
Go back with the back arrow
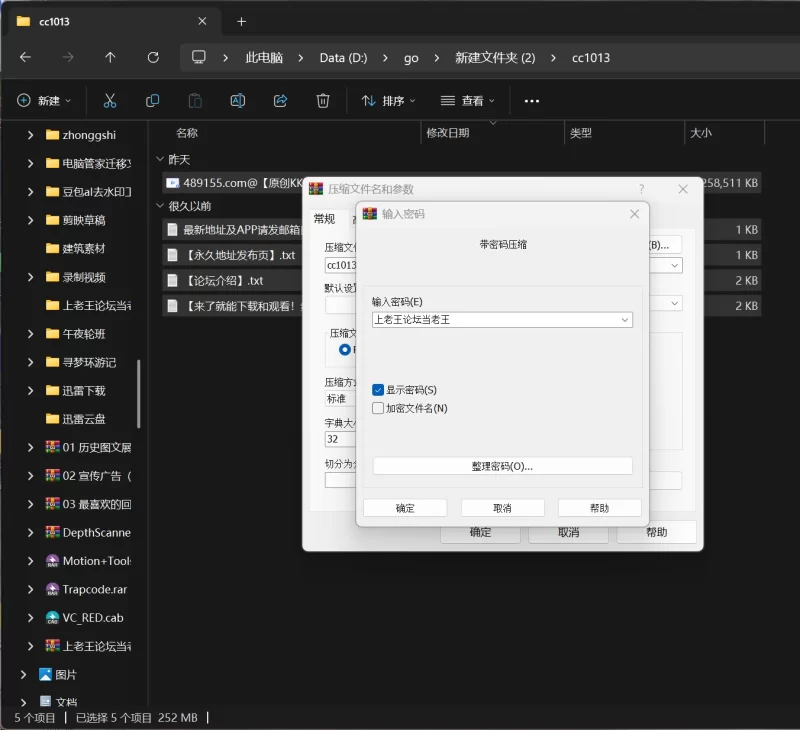tap(25, 57)
